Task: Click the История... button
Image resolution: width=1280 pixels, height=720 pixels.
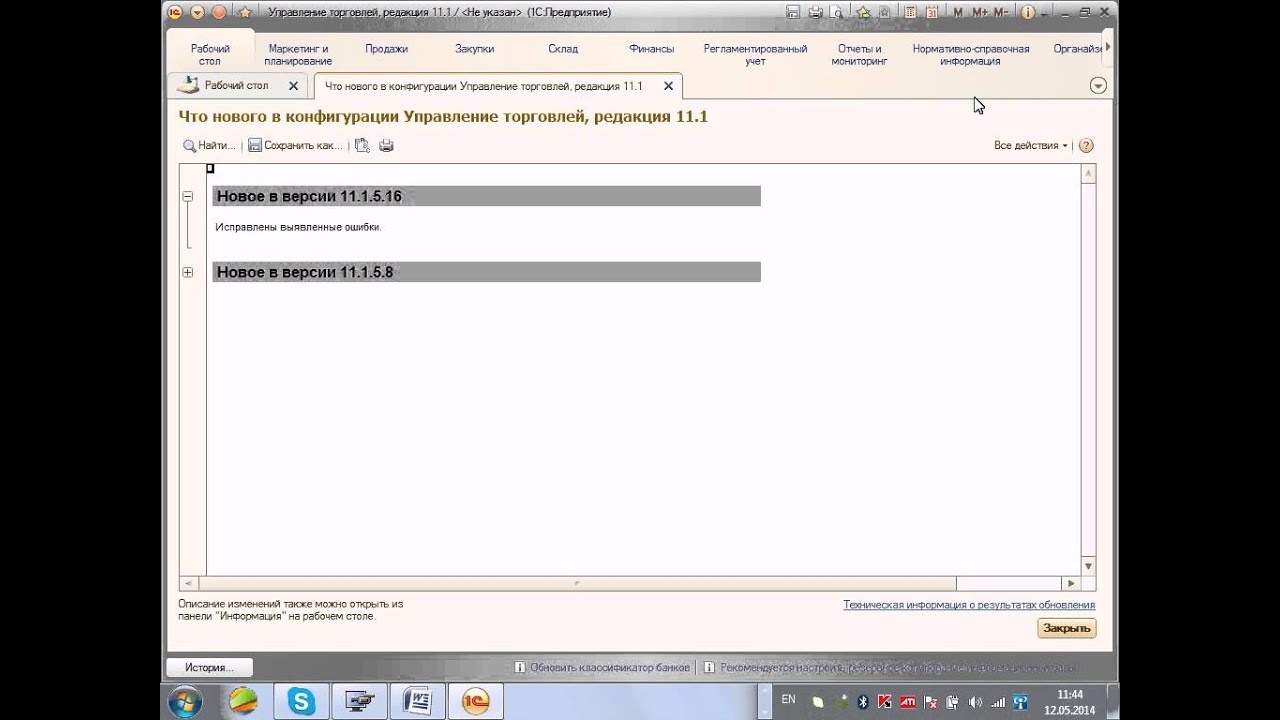Action: pyautogui.click(x=209, y=667)
